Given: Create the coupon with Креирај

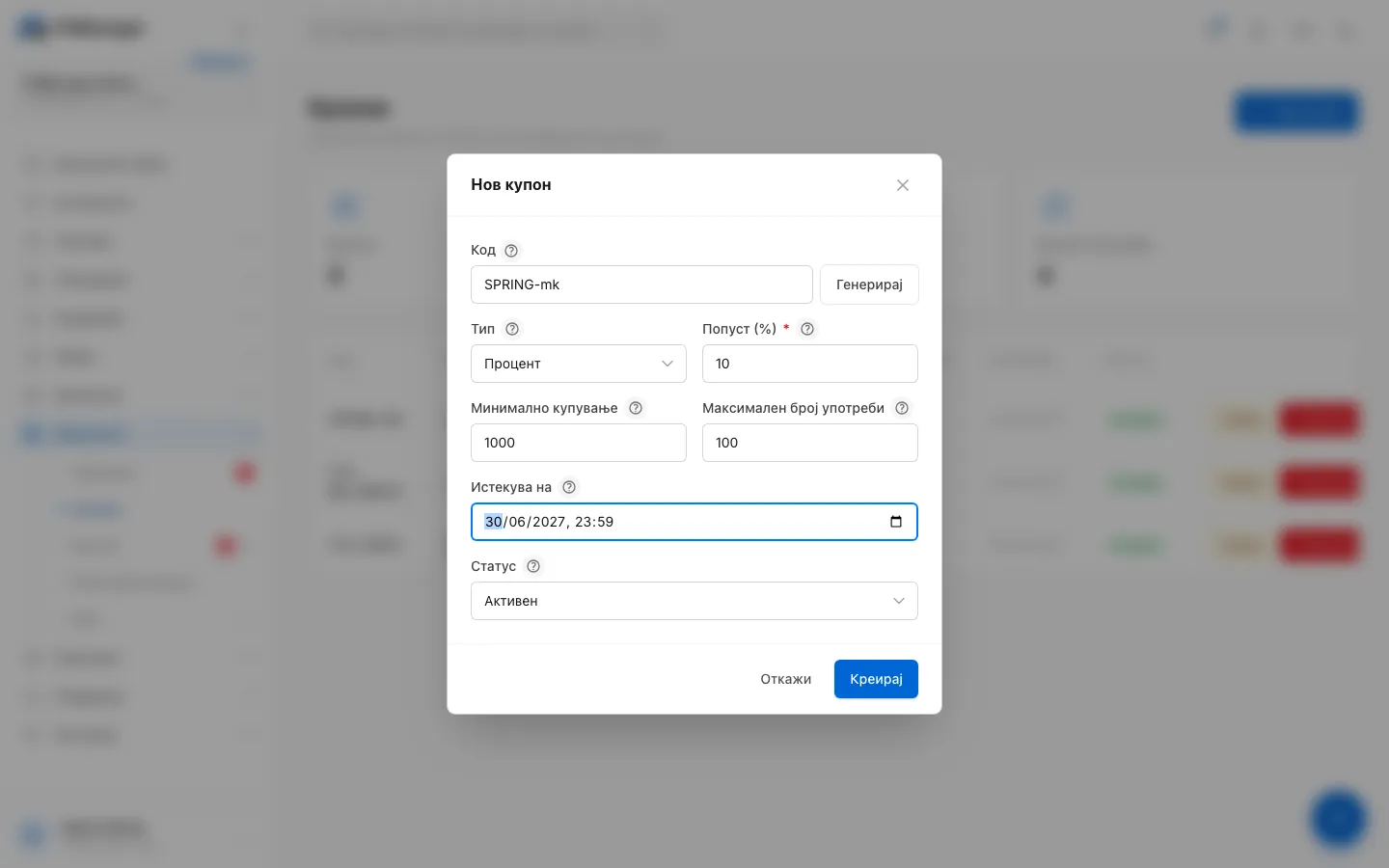Looking at the screenshot, I should click(x=876, y=679).
